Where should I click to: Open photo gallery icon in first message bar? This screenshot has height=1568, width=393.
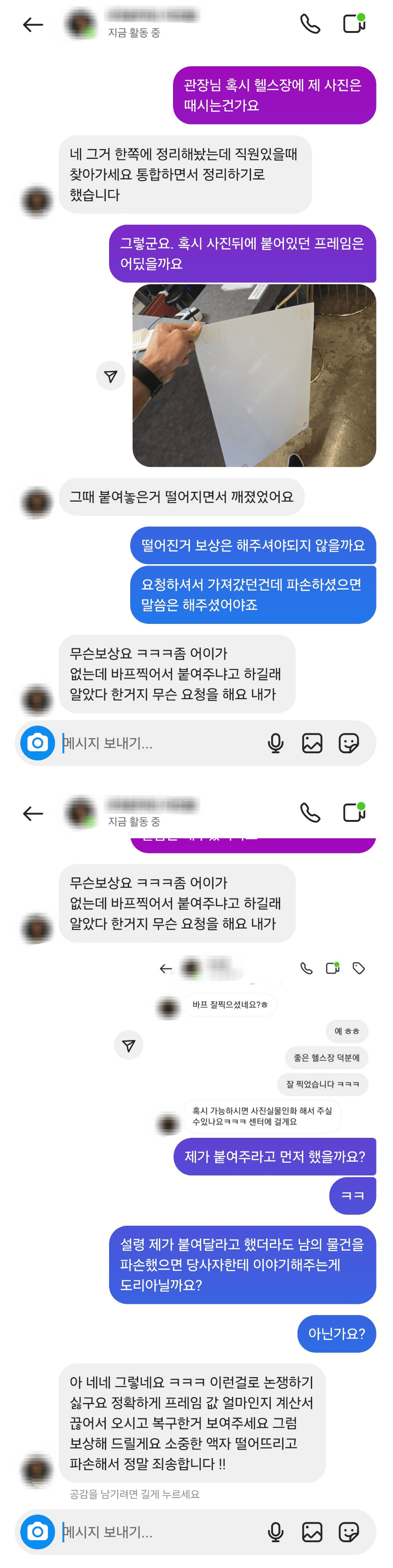pyautogui.click(x=312, y=742)
